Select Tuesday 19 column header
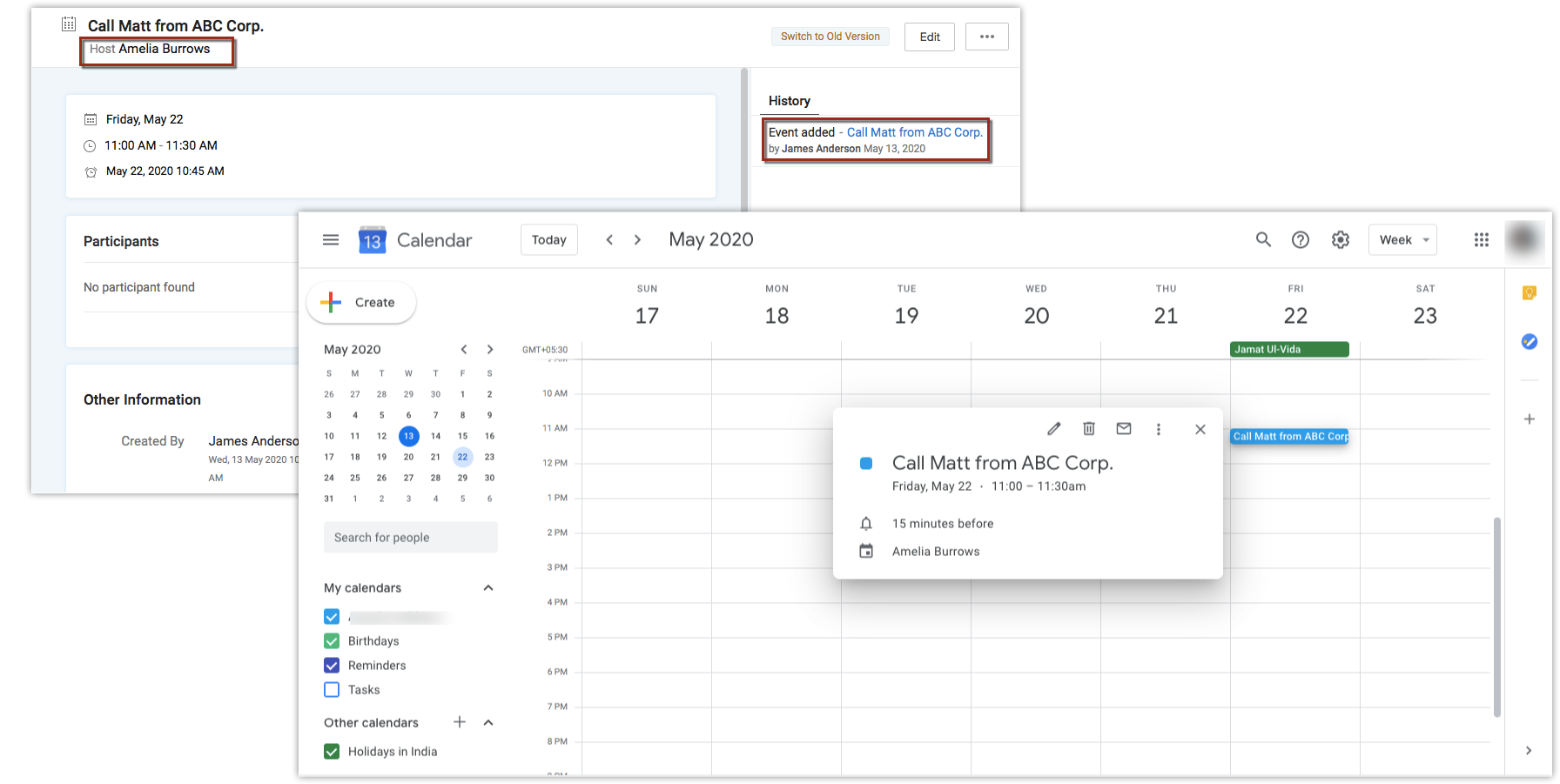Image resolution: width=1560 pixels, height=784 pixels. tap(906, 305)
